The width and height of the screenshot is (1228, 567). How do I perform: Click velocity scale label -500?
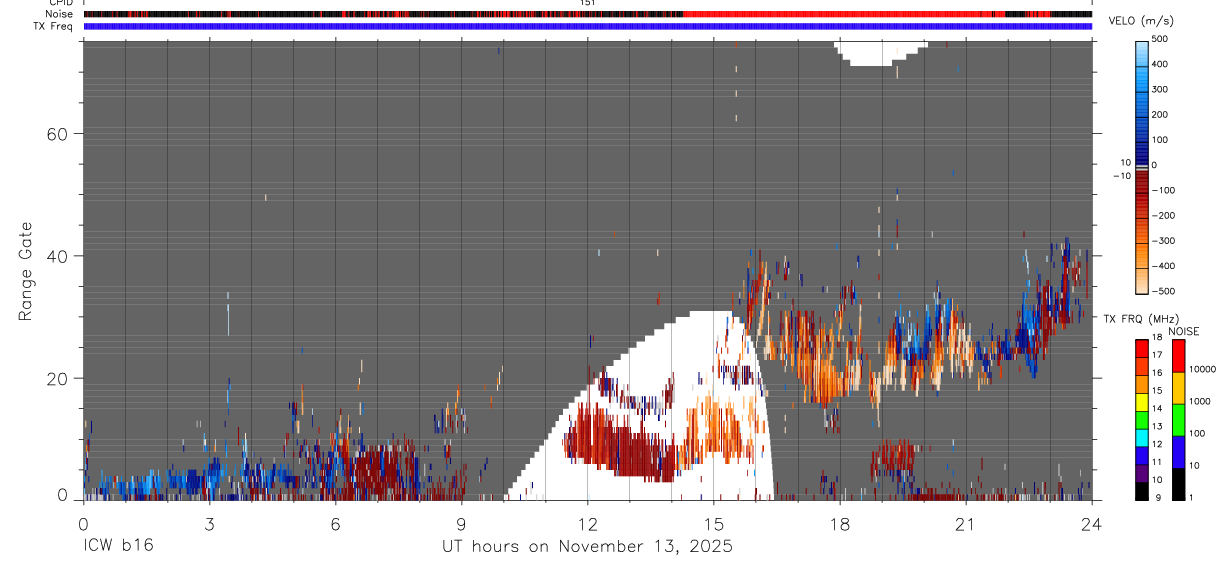point(1162,291)
